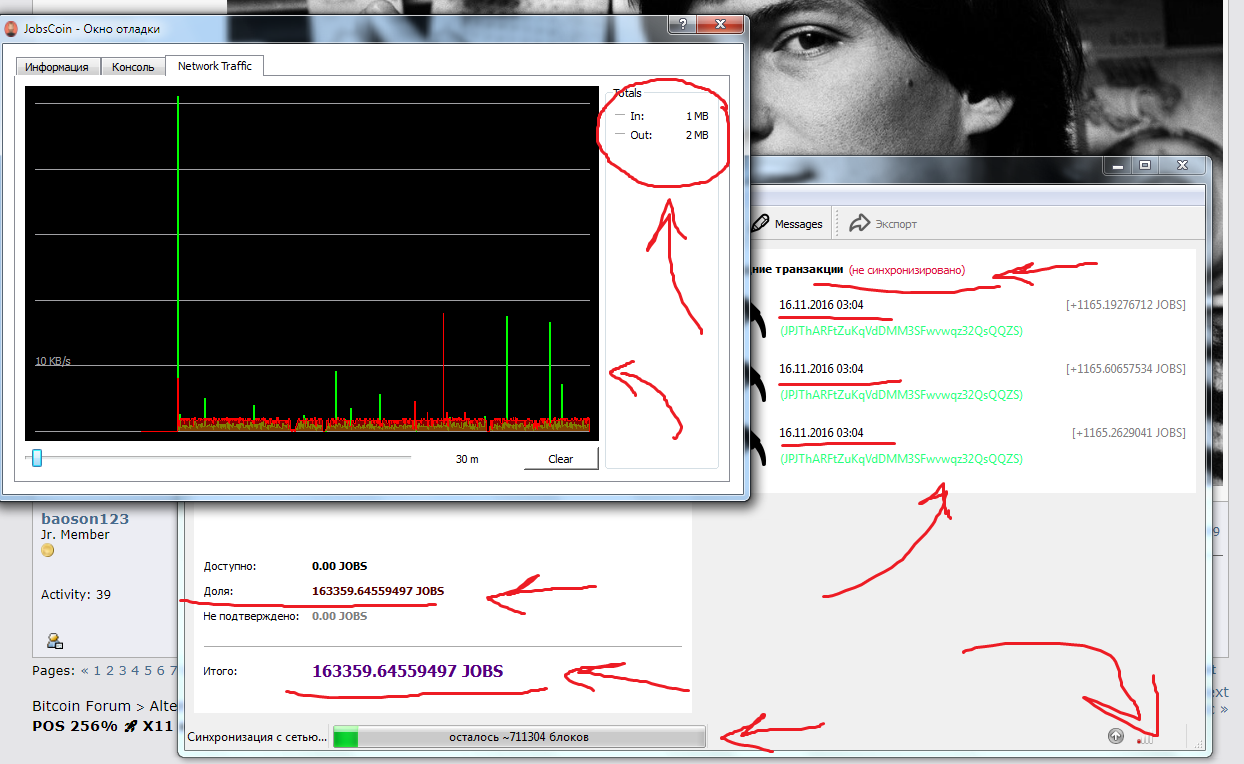Click the Не подтверждено balance "0.00 JOBS"
This screenshot has height=764, width=1244.
[x=340, y=616]
